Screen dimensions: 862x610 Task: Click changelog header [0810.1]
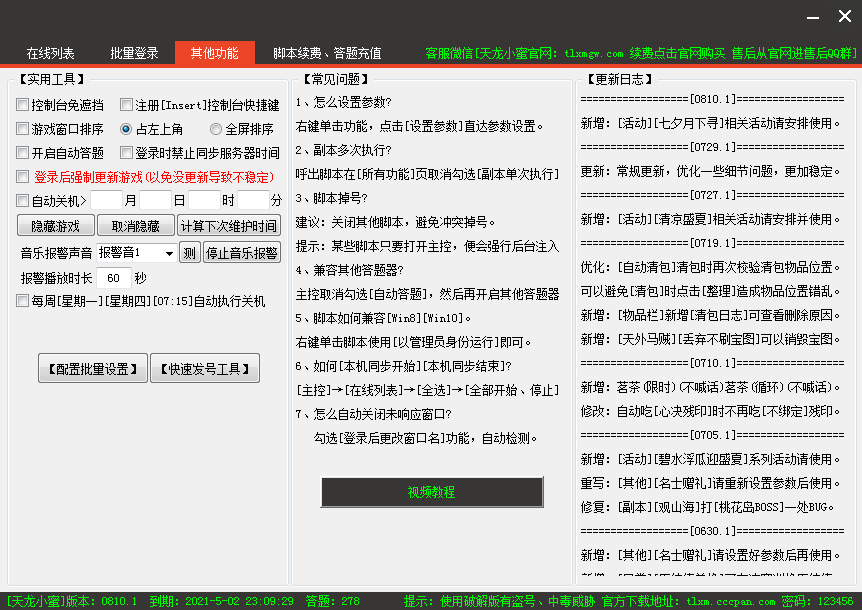(712, 99)
